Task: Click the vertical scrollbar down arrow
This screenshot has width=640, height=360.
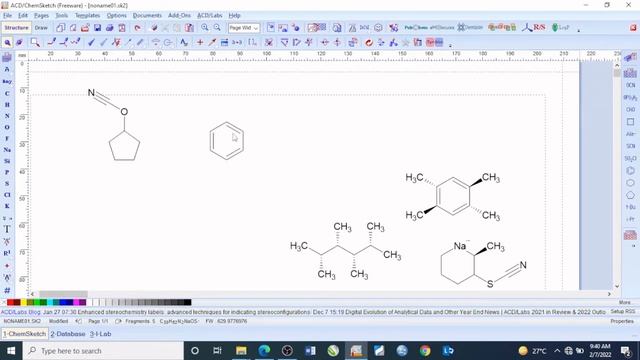Action: pos(617,286)
